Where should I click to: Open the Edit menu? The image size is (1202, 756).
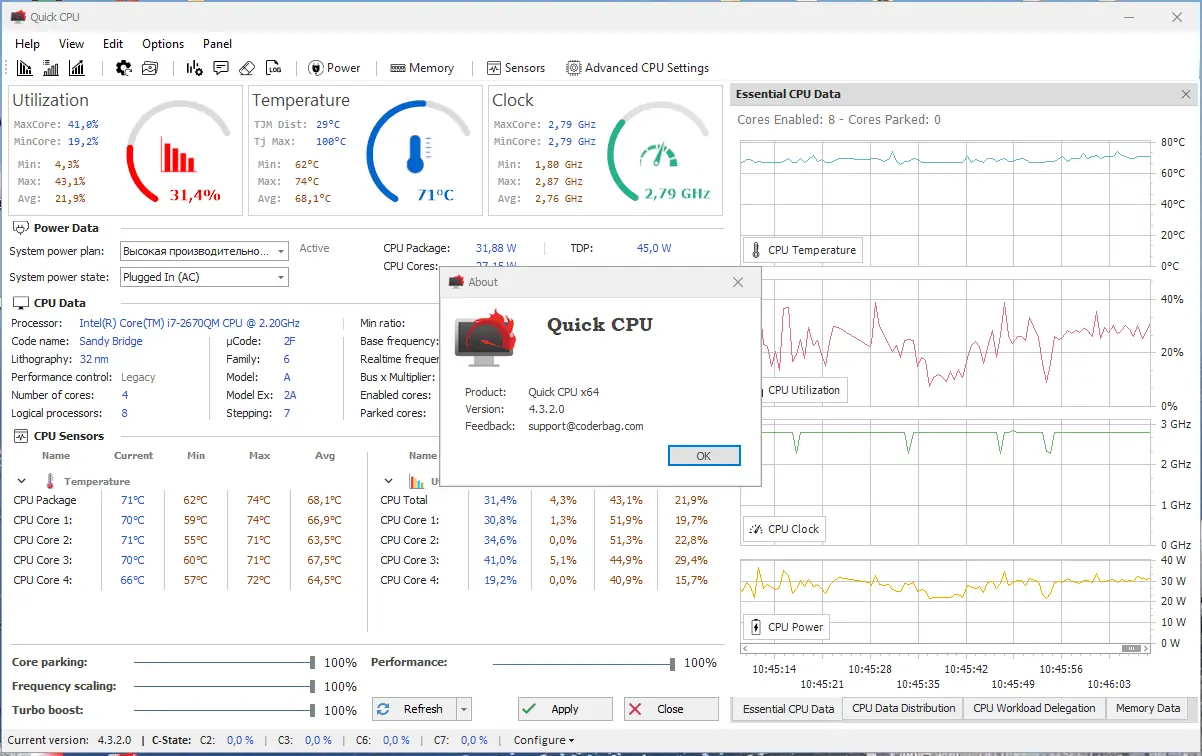pos(113,43)
